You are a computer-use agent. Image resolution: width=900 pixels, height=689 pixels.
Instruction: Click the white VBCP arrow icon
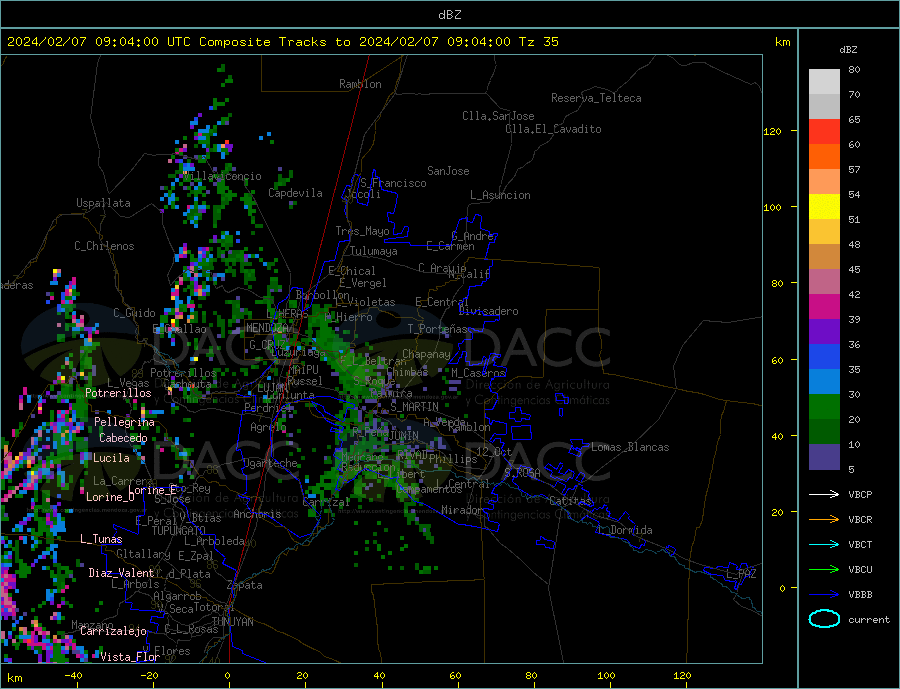(824, 494)
